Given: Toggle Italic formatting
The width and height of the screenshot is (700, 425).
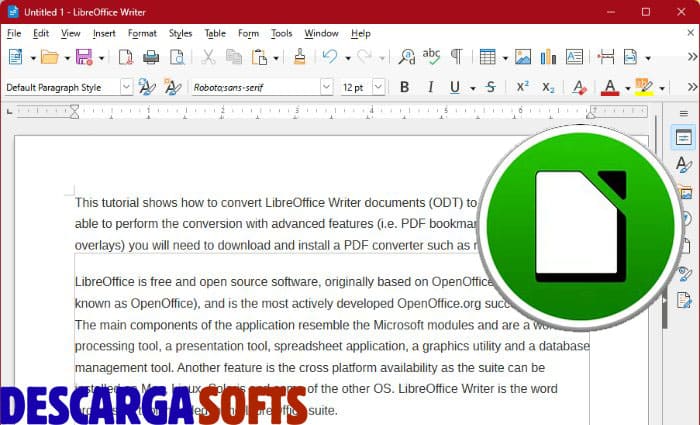Looking at the screenshot, I should (x=430, y=87).
